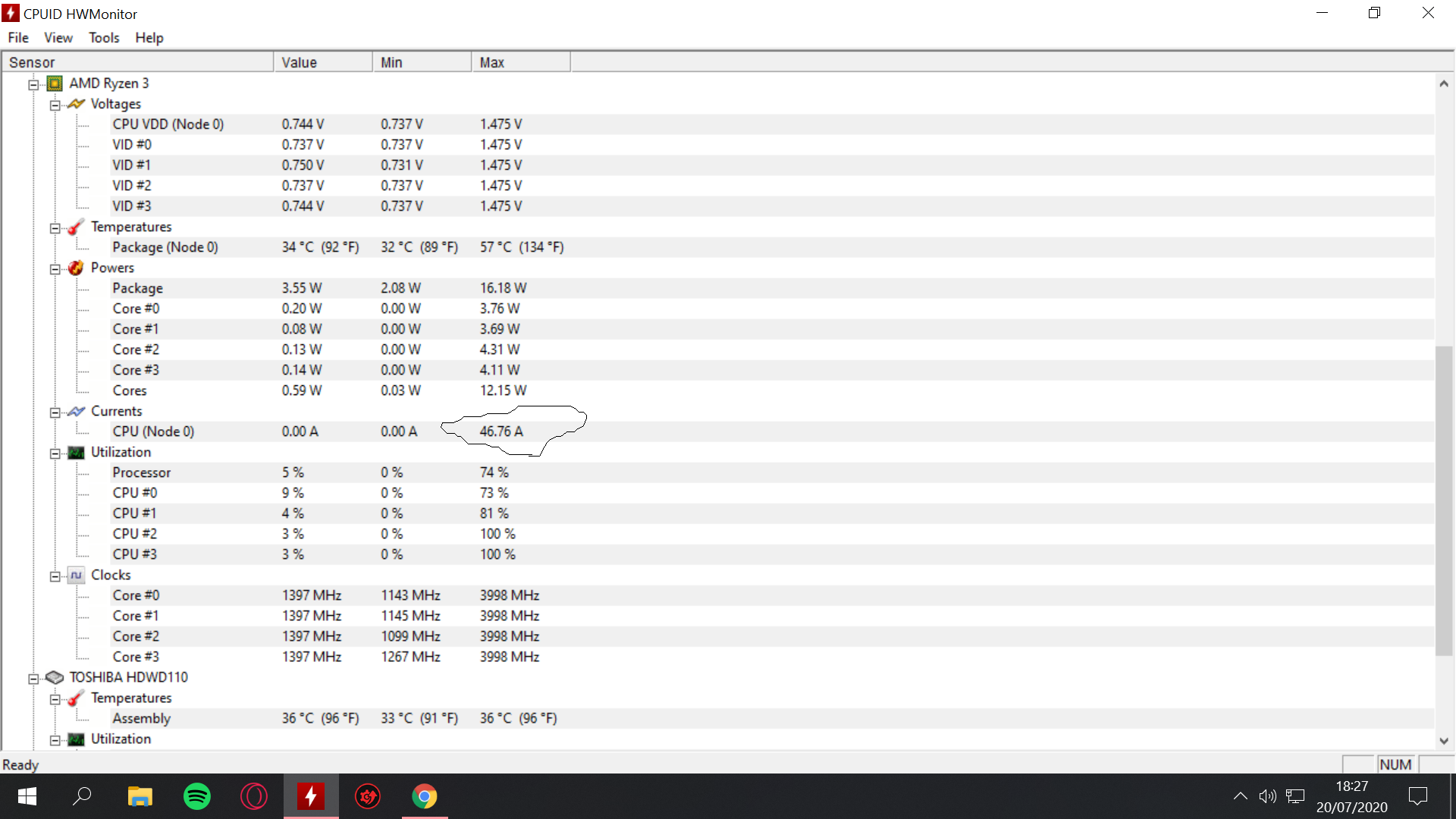Viewport: 1456px width, 819px height.
Task: Open the volume control in the tray
Action: [1267, 796]
